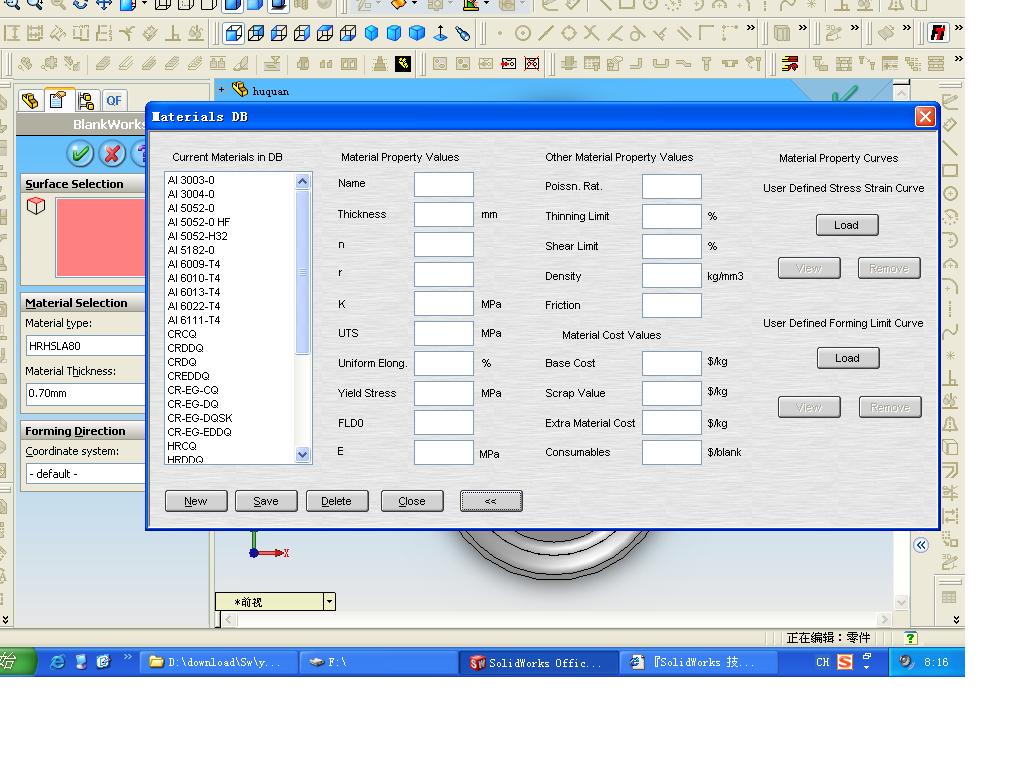Click the sketch circle tool icon in toolbar
1024x768 pixels.
point(522,33)
